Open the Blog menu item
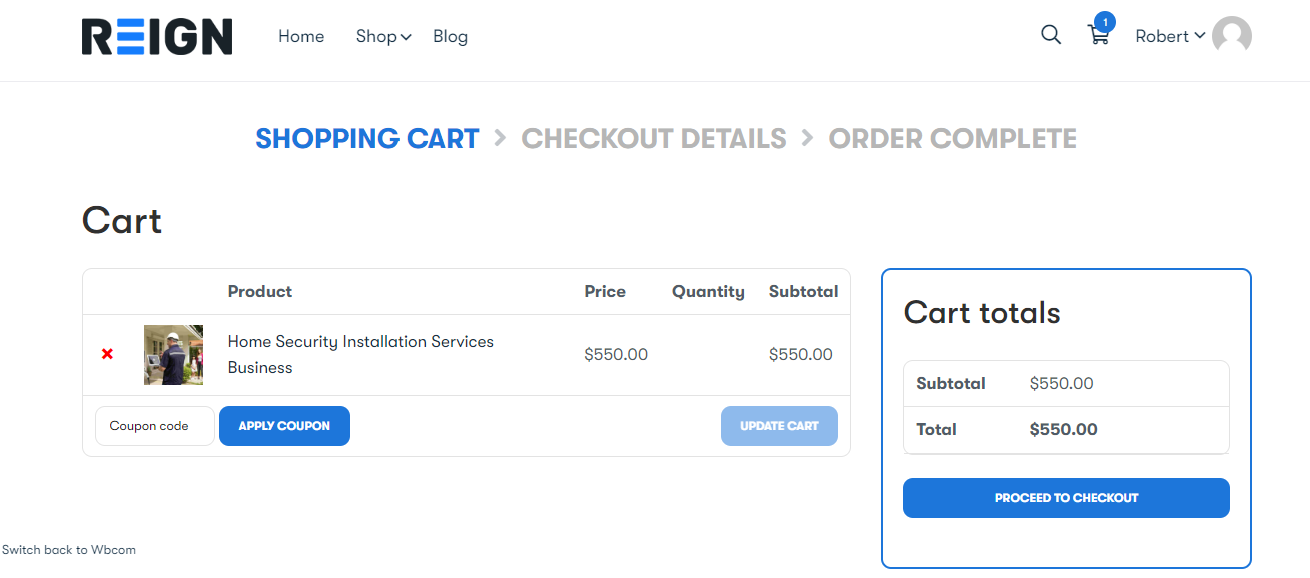The height and width of the screenshot is (578, 1310). [x=450, y=36]
